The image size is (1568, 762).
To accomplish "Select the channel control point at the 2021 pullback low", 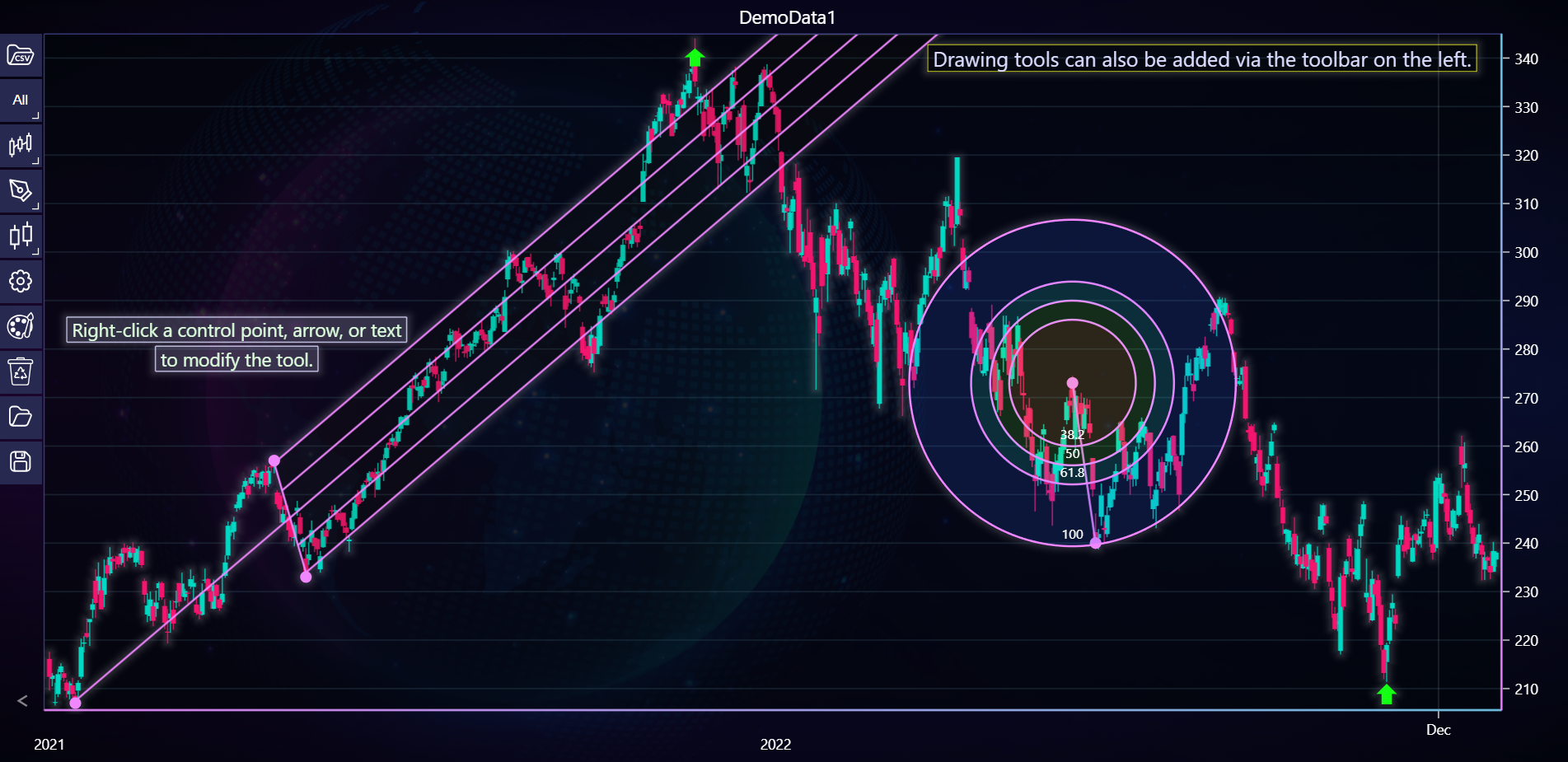I will tap(306, 577).
